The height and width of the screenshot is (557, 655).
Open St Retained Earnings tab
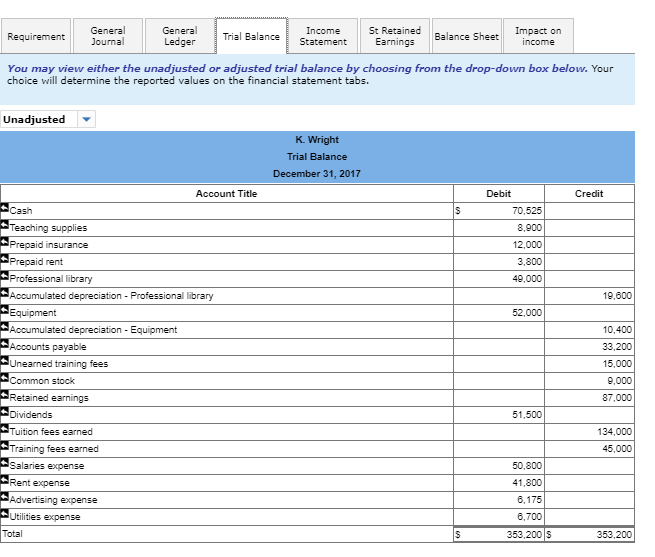[395, 36]
